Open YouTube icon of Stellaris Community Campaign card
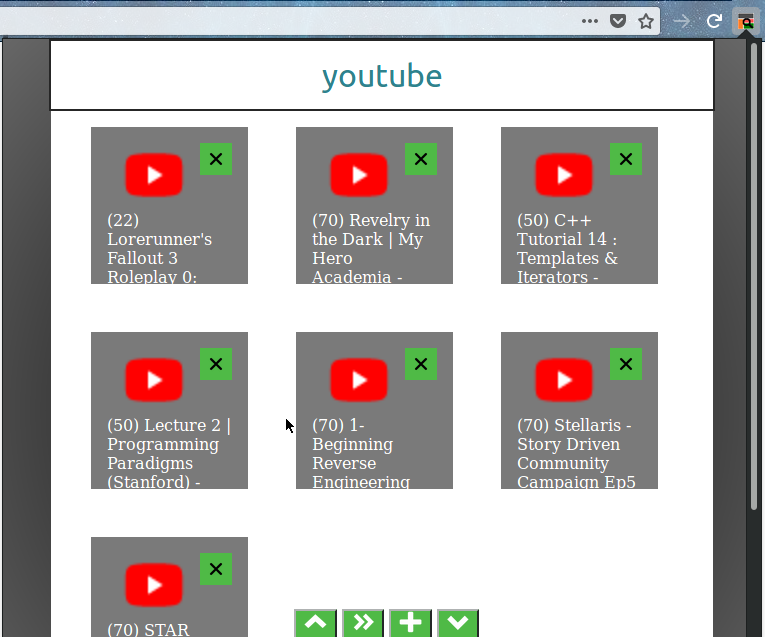This screenshot has height=637, width=765. click(564, 379)
